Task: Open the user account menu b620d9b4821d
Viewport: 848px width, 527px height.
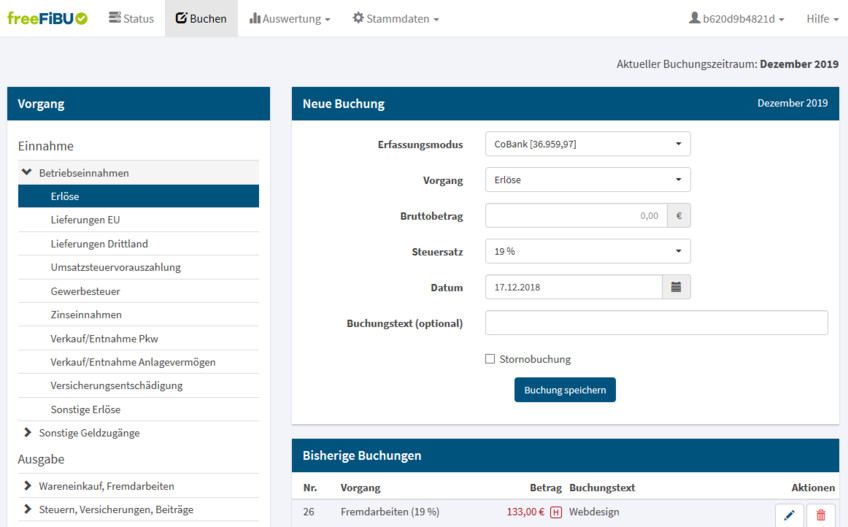Action: point(736,18)
